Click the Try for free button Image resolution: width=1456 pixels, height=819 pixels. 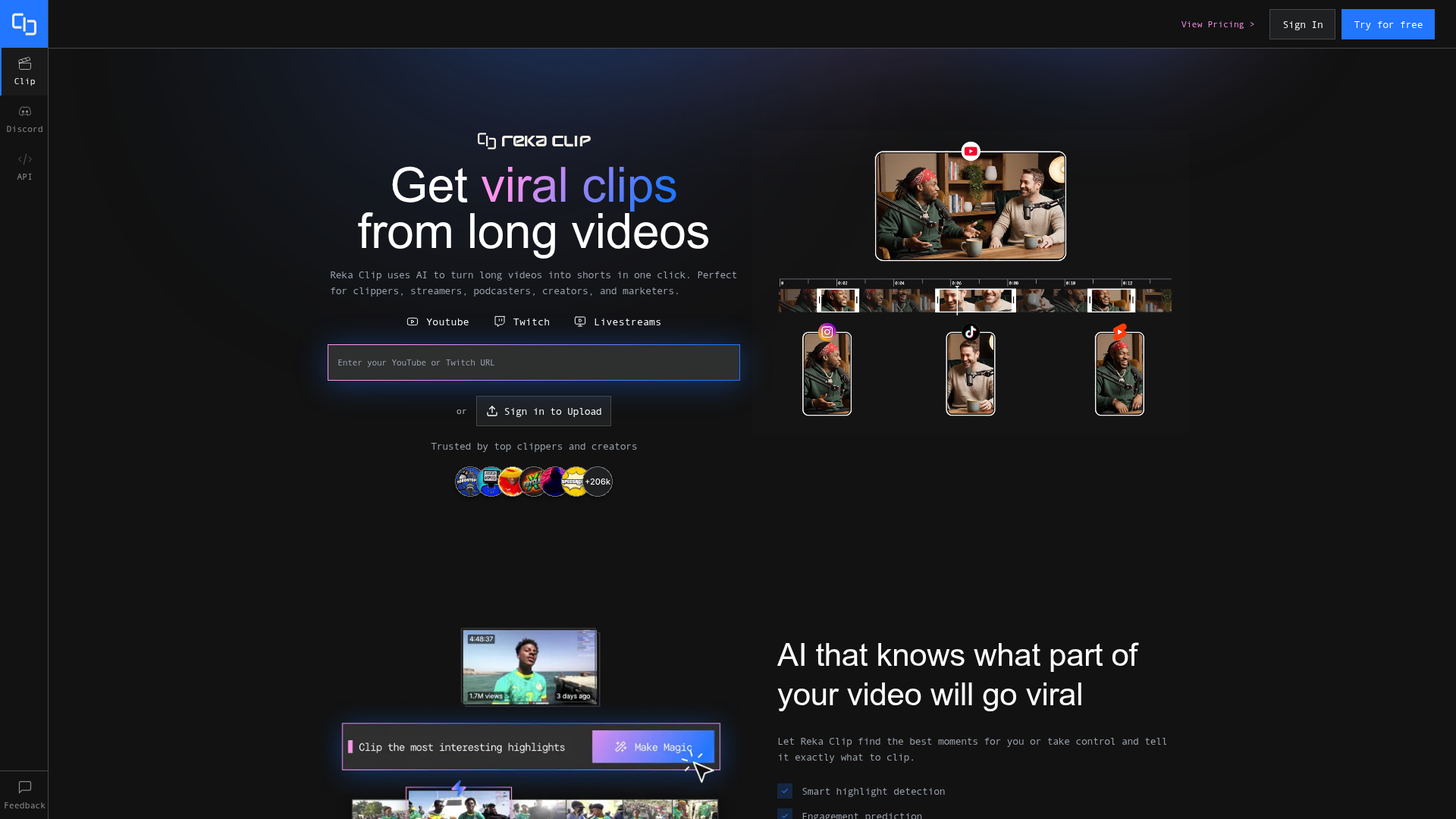(x=1388, y=24)
